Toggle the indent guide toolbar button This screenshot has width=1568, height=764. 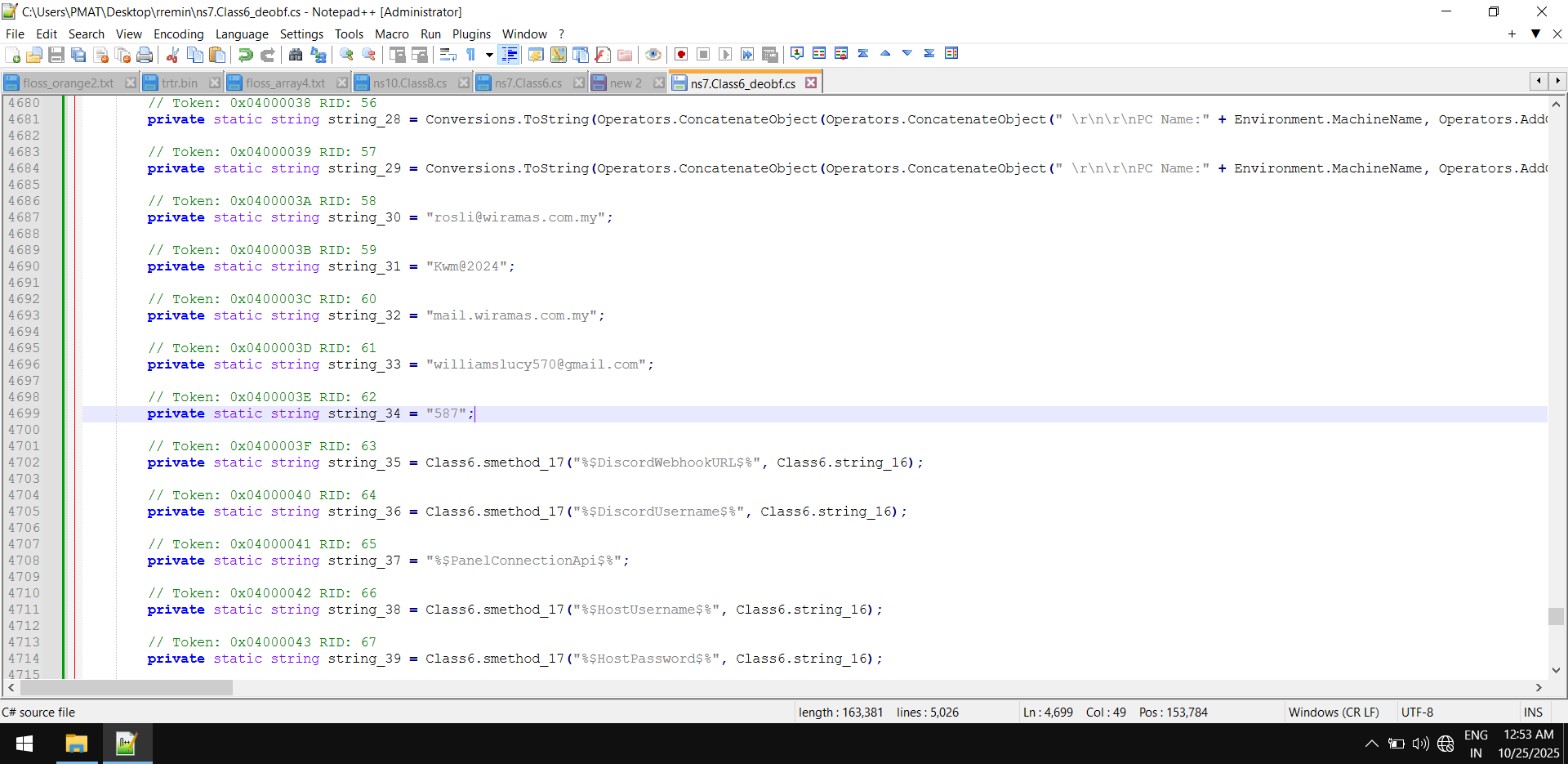[x=510, y=55]
